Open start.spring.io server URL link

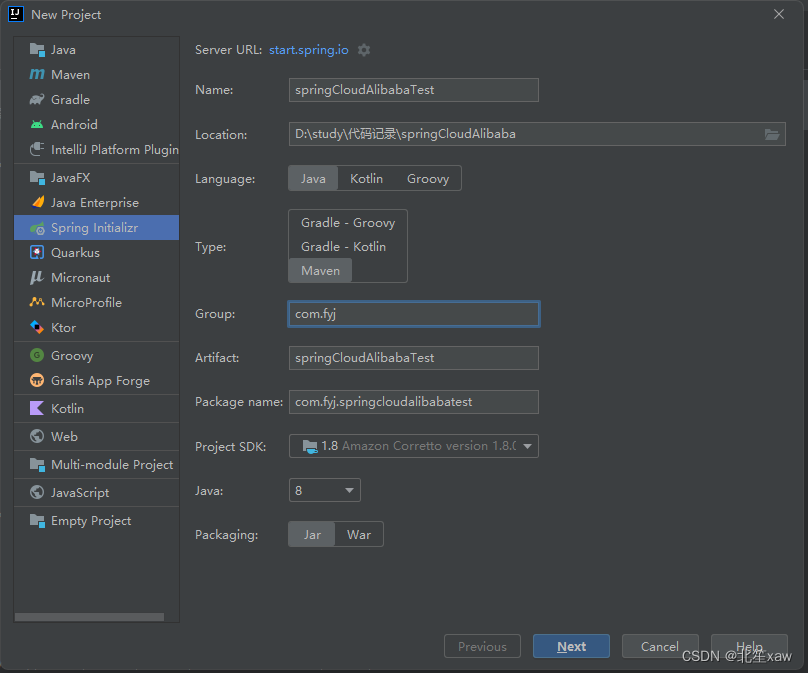click(309, 50)
